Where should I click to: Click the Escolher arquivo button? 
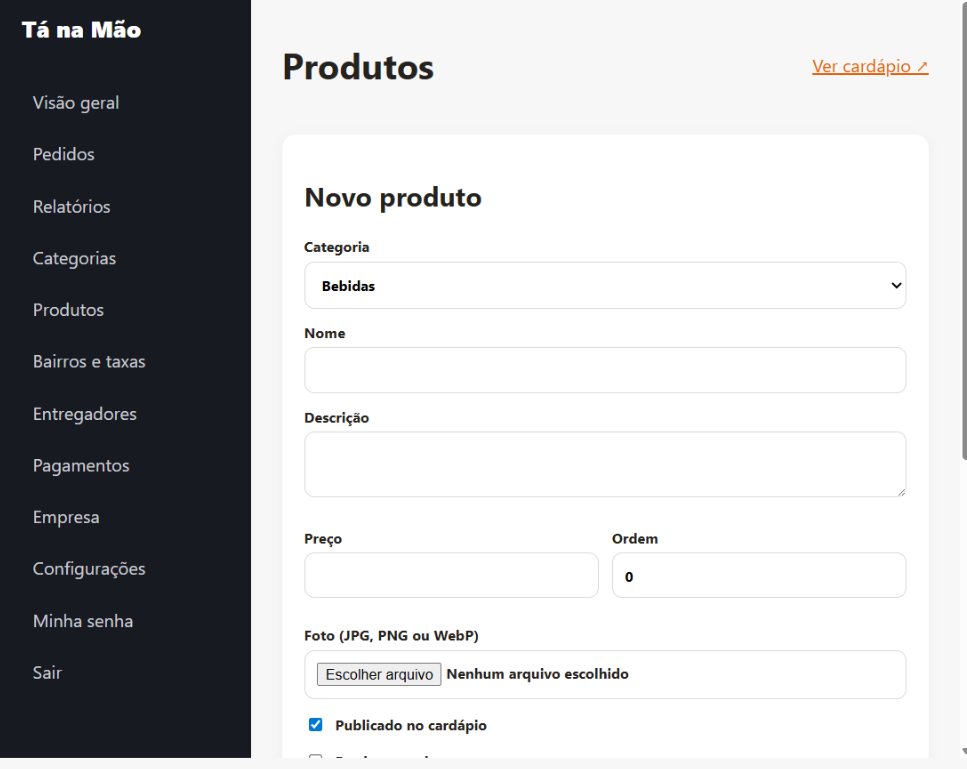coord(379,675)
